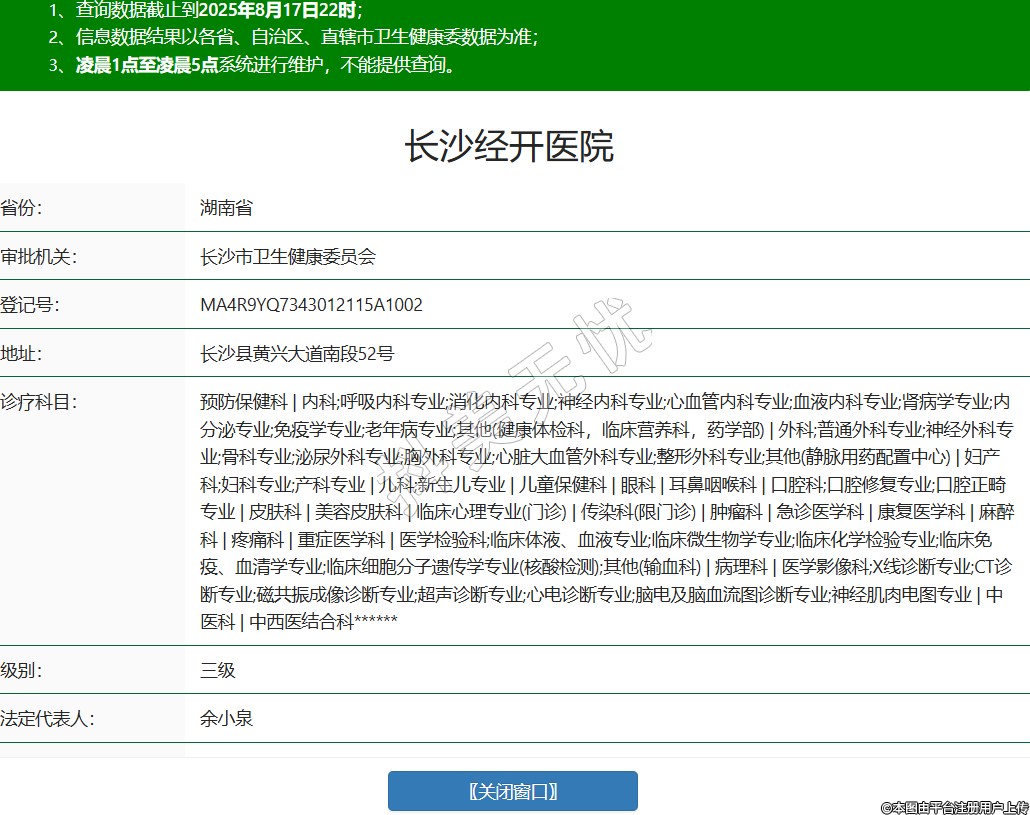Click the 登记号 field label
Image resolution: width=1030 pixels, height=815 pixels.
tap(30, 305)
